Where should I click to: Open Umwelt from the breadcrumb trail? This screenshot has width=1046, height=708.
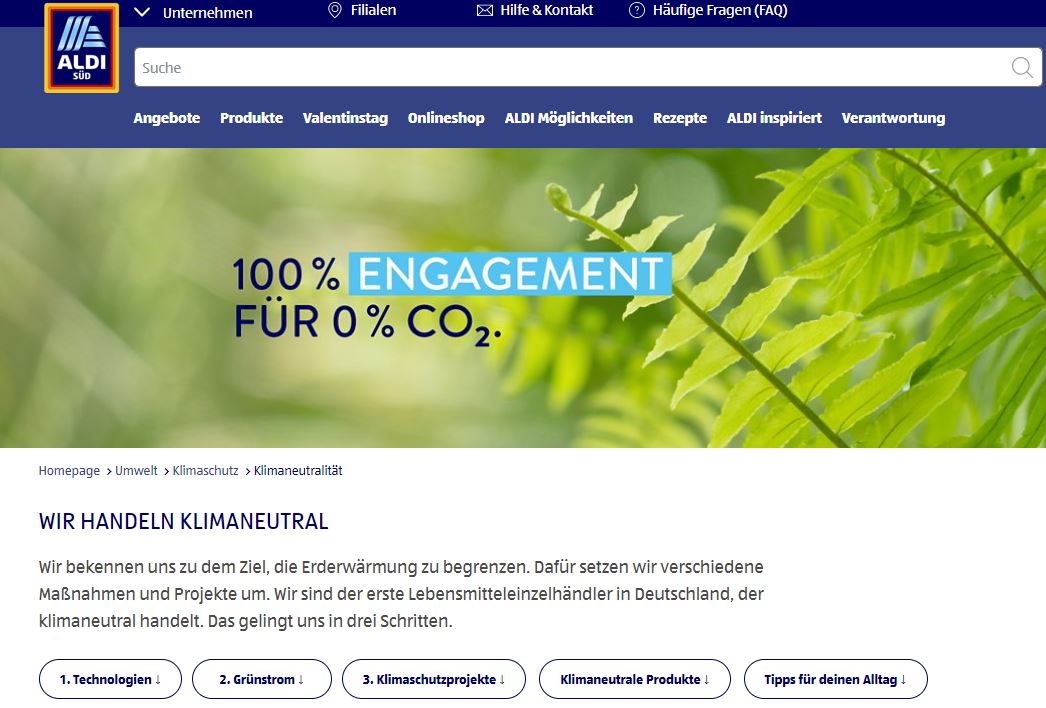pyautogui.click(x=136, y=470)
